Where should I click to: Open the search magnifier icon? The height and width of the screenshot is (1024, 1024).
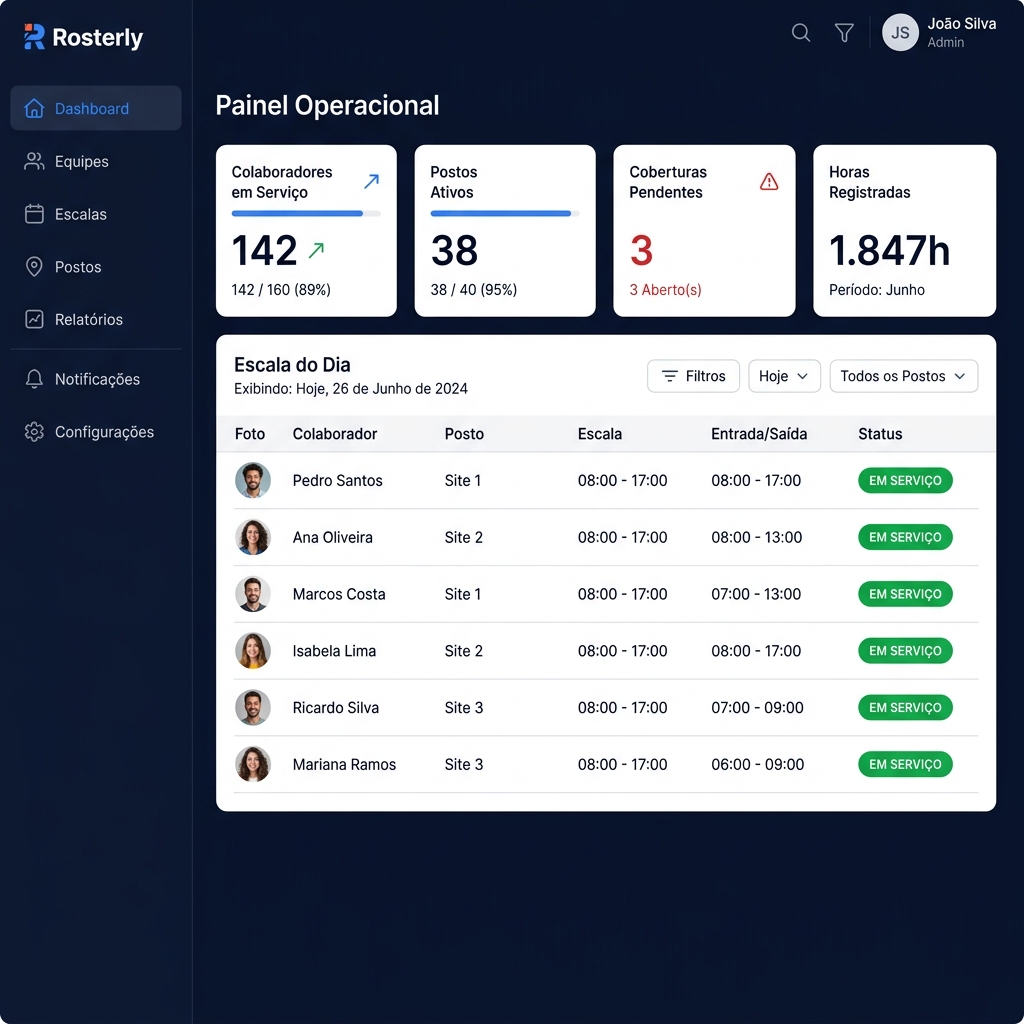coord(801,33)
